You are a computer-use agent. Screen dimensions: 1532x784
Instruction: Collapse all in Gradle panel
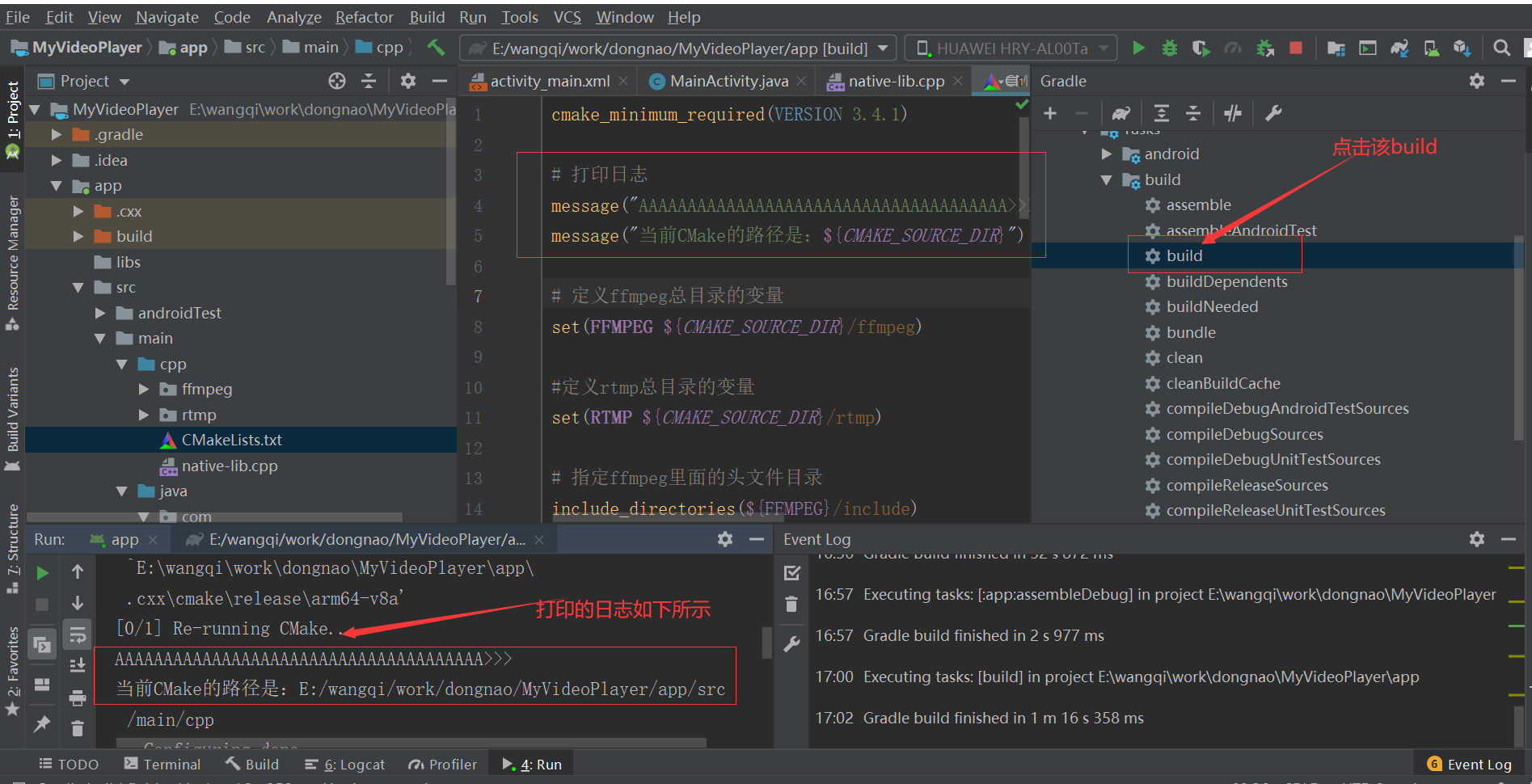click(1193, 113)
